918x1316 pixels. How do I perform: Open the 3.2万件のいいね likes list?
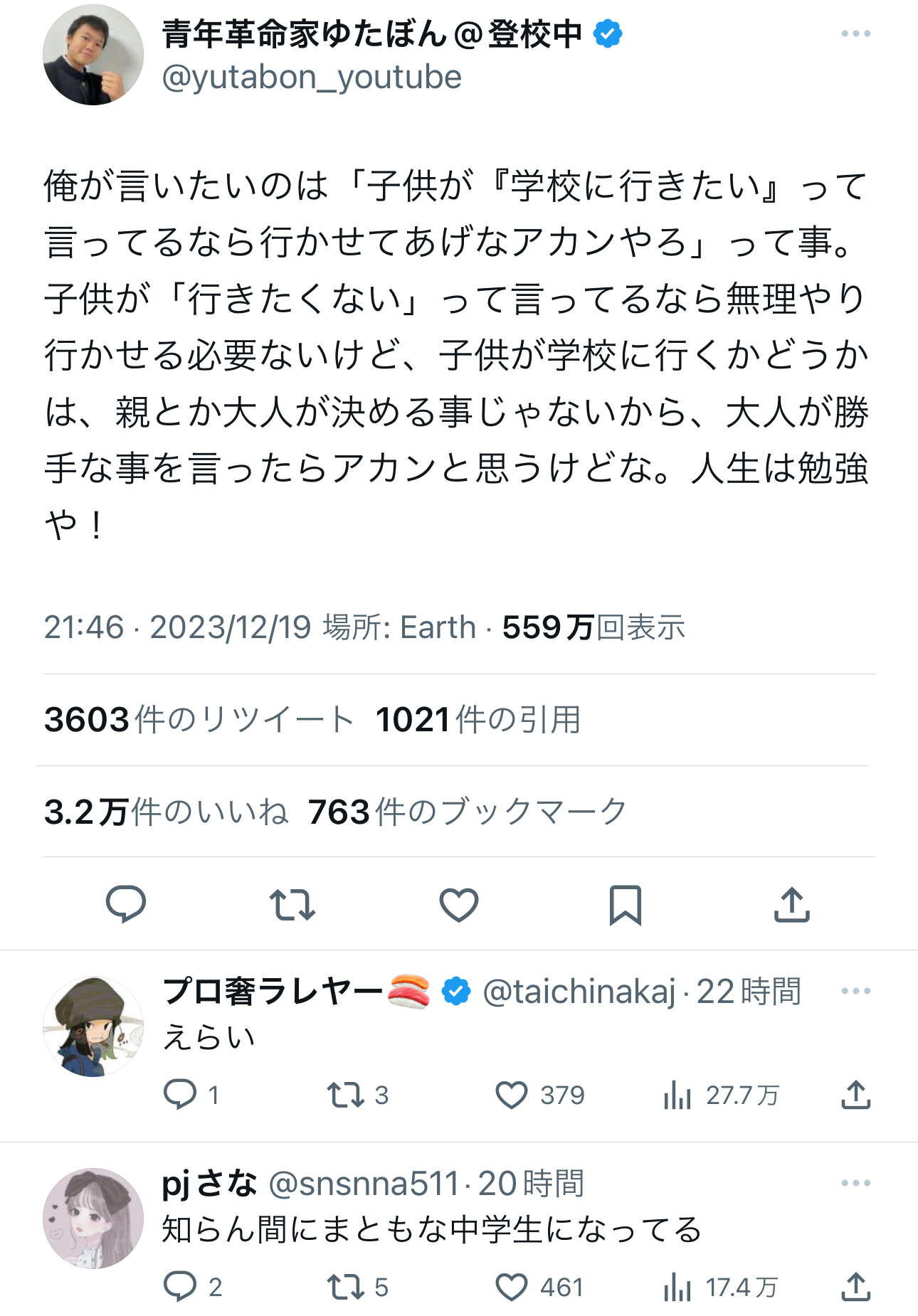pyautogui.click(x=166, y=812)
